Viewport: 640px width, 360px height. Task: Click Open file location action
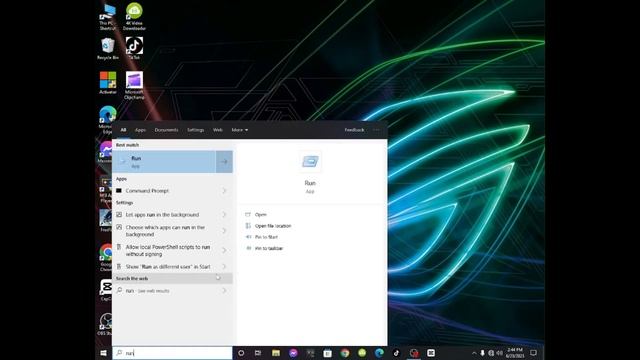click(x=273, y=226)
